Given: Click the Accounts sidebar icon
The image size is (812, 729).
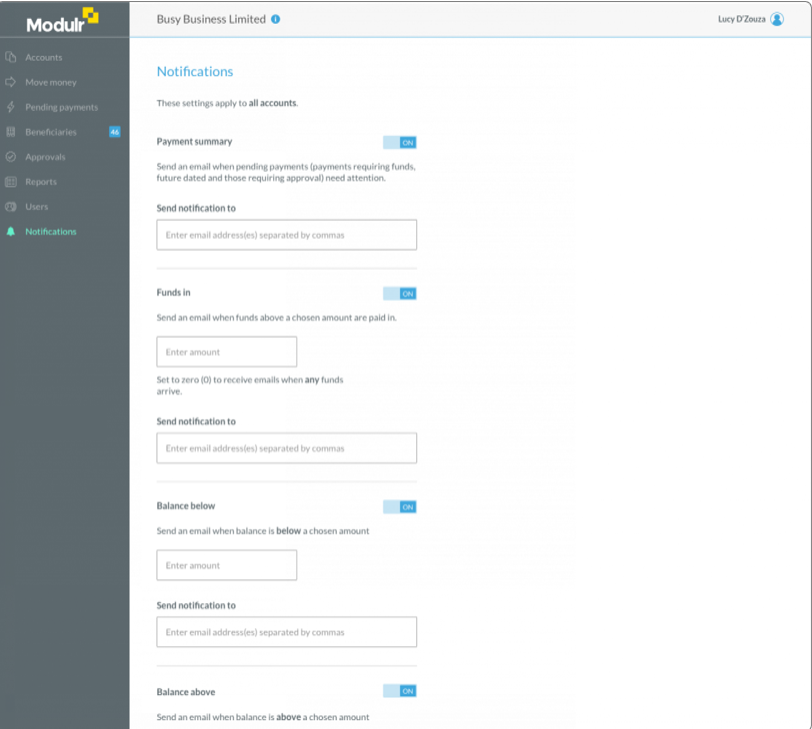Looking at the screenshot, I should pos(11,57).
